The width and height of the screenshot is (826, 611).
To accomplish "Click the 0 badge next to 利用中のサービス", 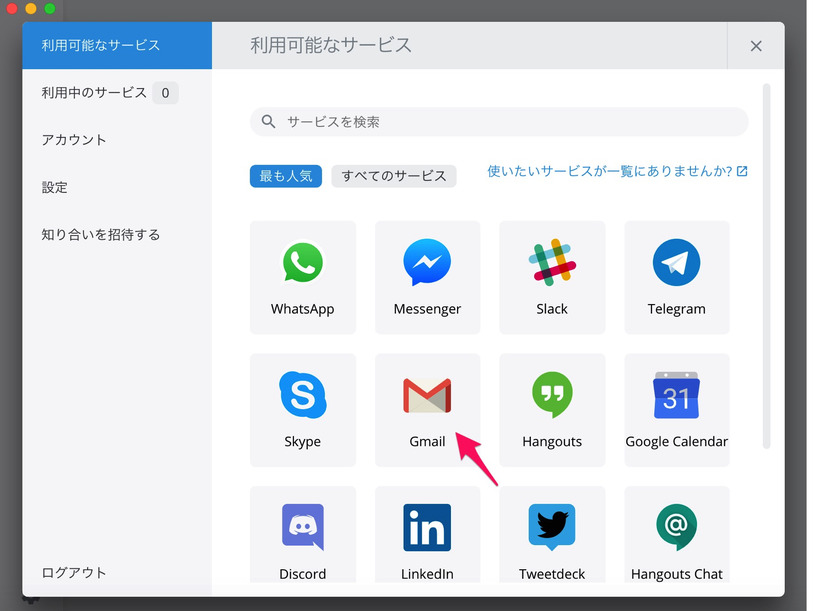I will coord(165,93).
